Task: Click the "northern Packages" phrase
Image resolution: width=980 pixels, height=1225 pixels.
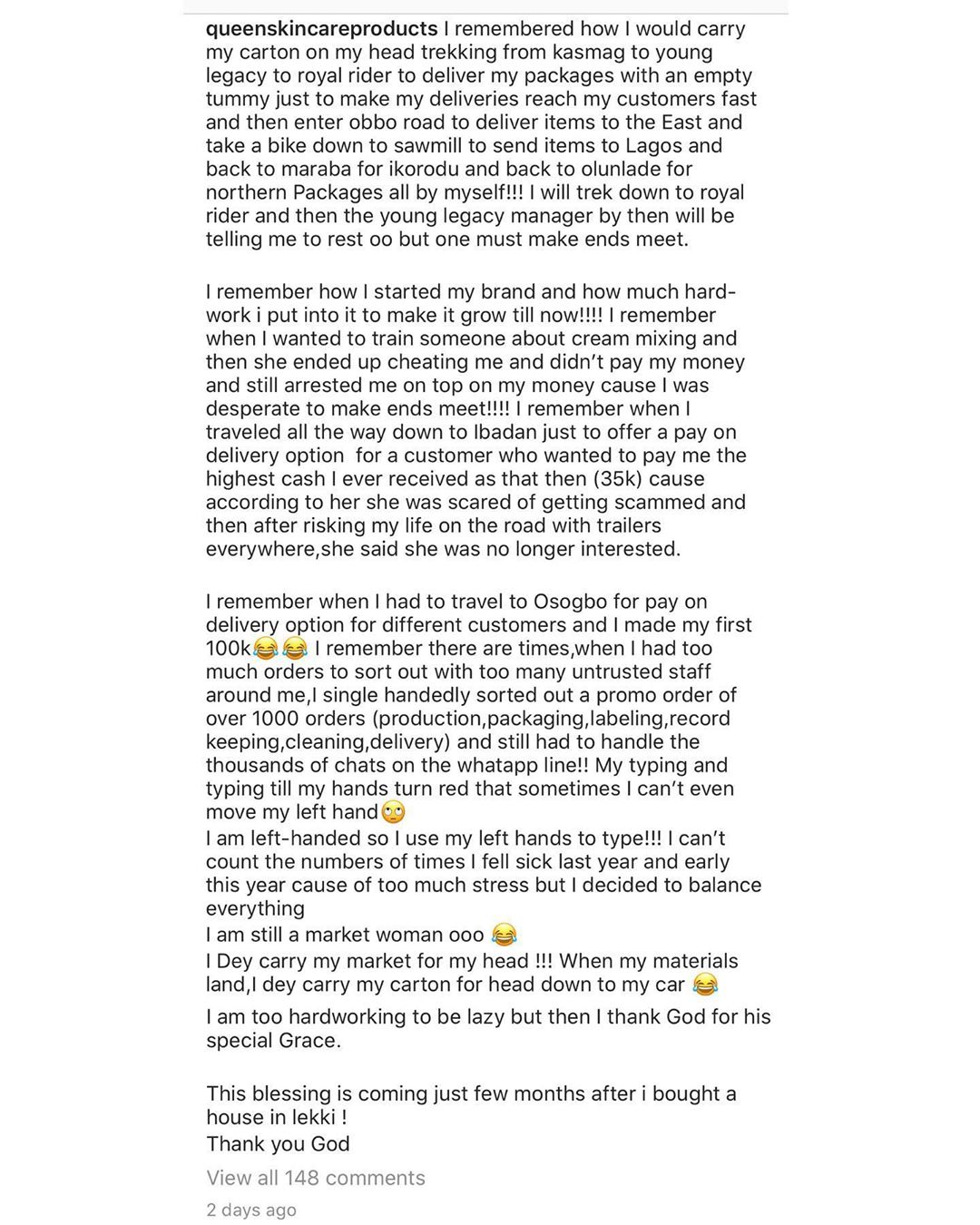Action: (282, 192)
